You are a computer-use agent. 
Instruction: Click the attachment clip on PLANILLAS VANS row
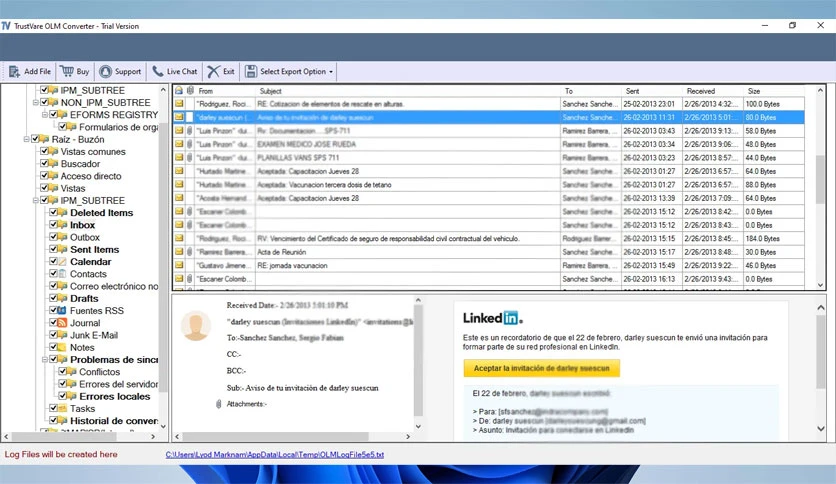tap(190, 157)
